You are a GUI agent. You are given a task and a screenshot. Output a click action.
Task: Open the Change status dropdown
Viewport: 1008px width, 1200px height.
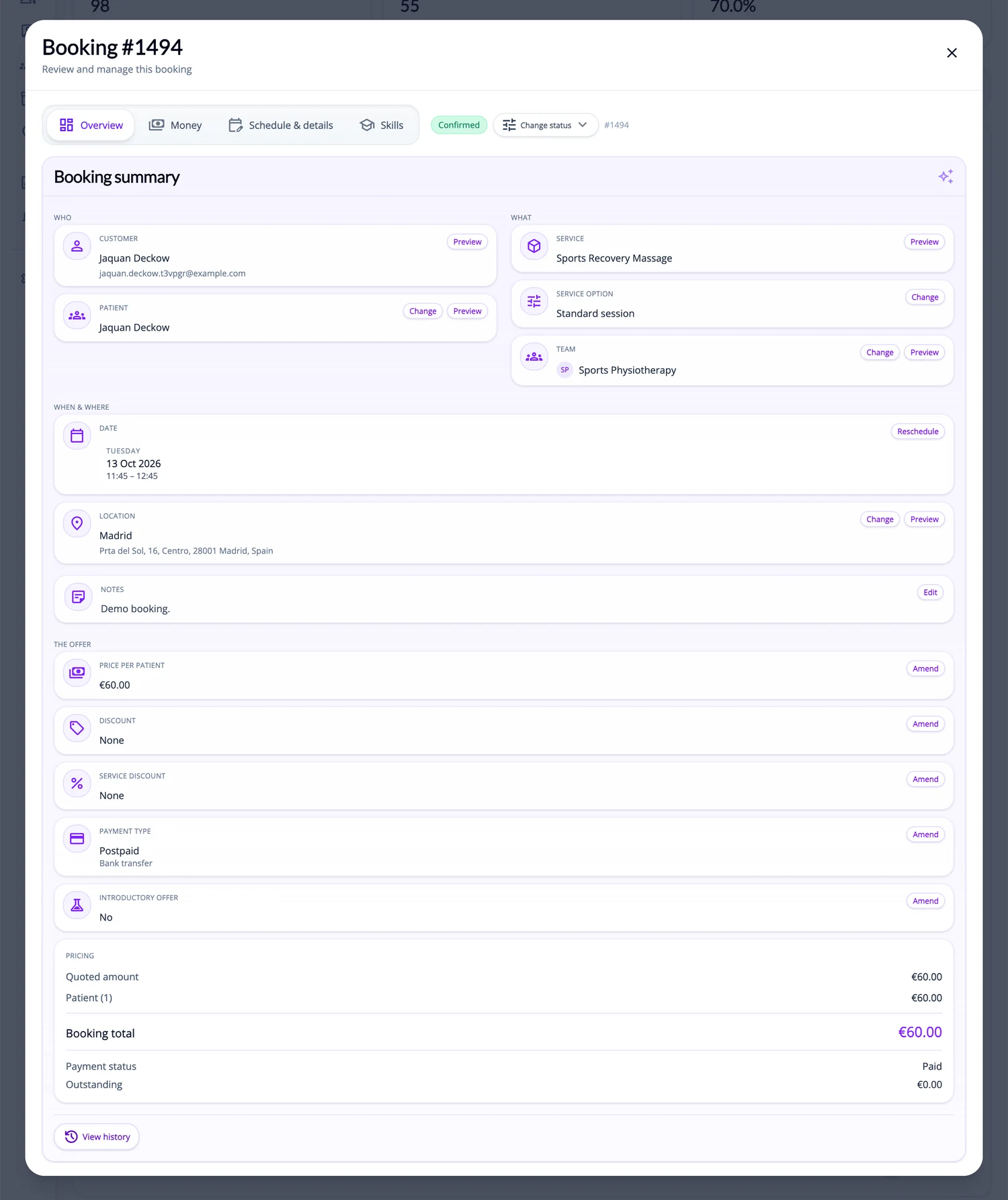pyautogui.click(x=546, y=125)
